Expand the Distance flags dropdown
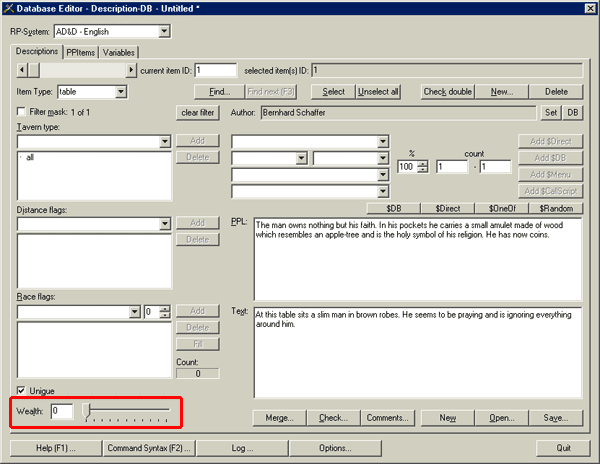This screenshot has width=600, height=464. tap(164, 223)
